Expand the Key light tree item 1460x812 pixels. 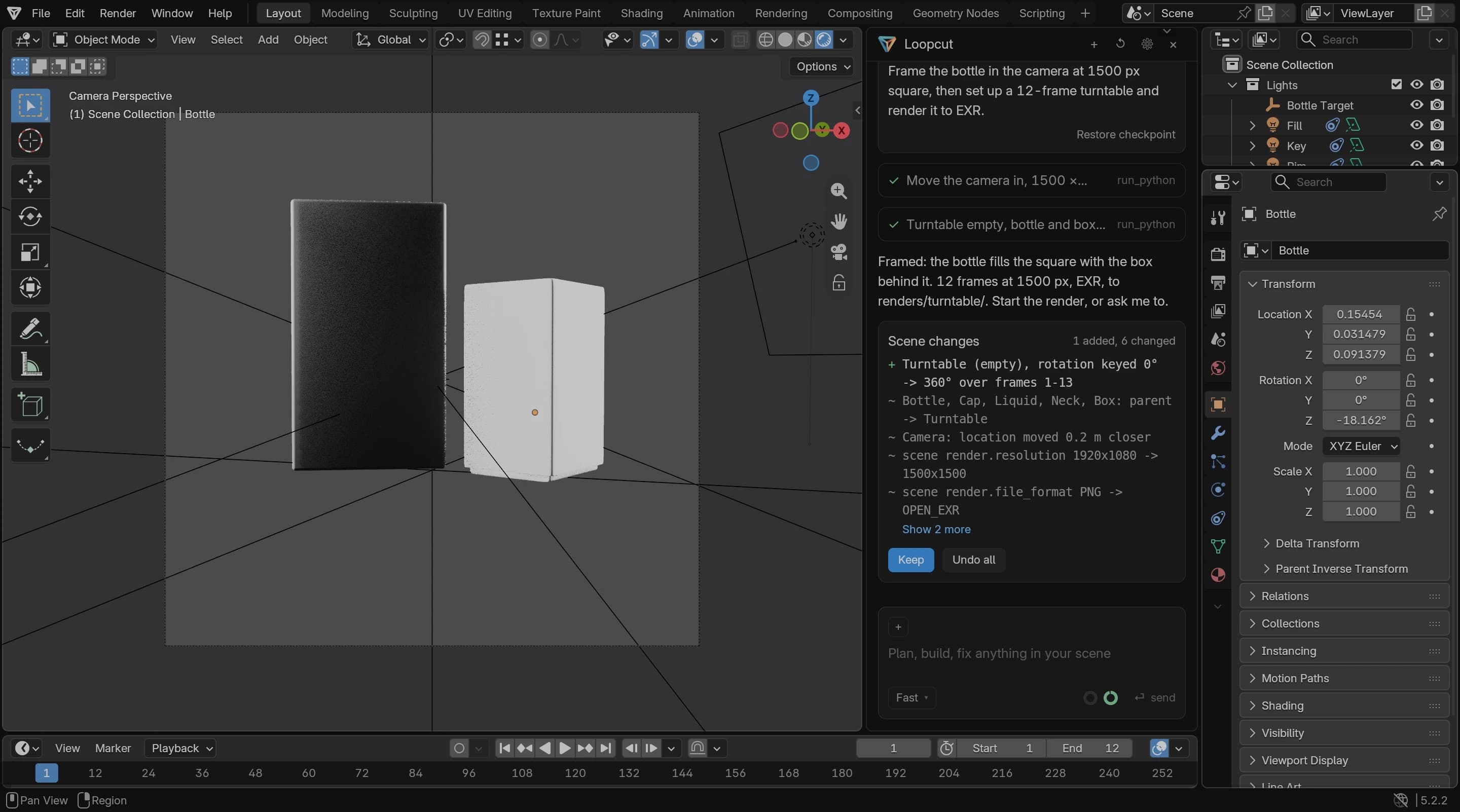(1253, 146)
